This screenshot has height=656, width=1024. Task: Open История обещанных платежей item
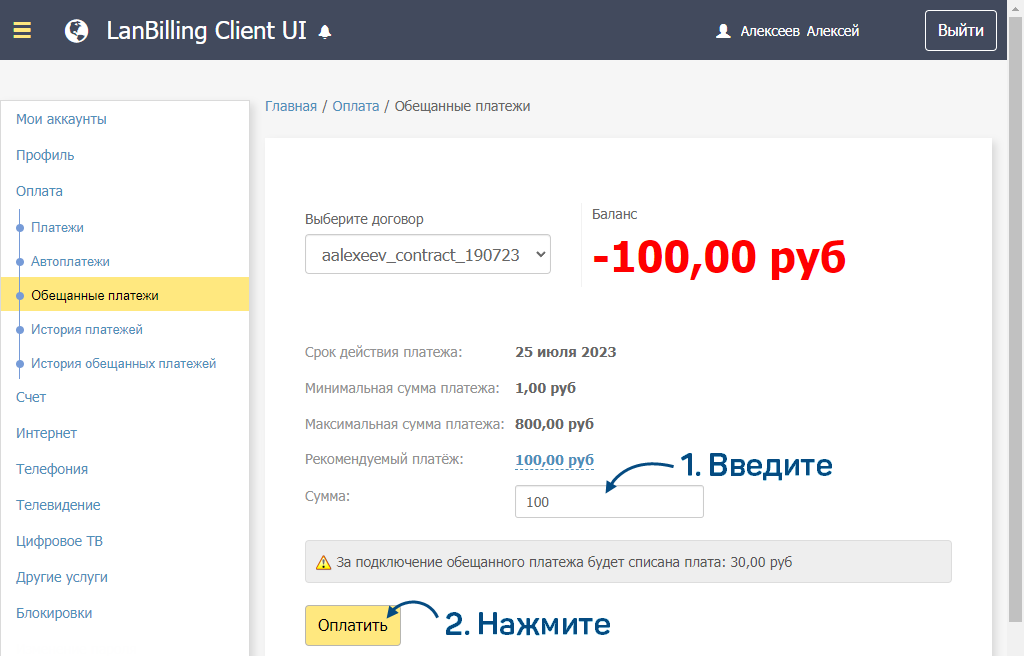point(123,363)
